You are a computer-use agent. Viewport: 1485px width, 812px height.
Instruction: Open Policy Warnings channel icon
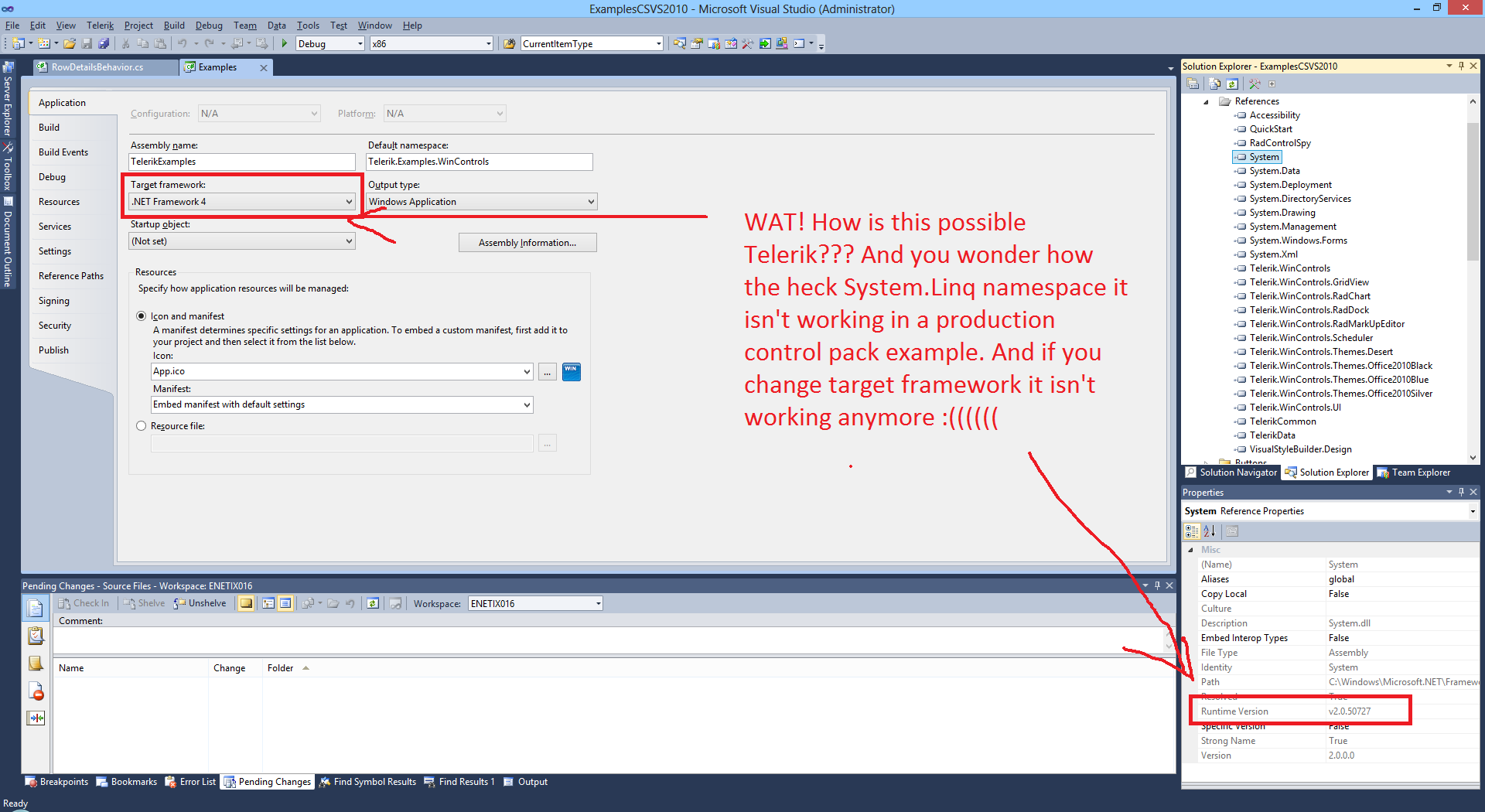(36, 691)
